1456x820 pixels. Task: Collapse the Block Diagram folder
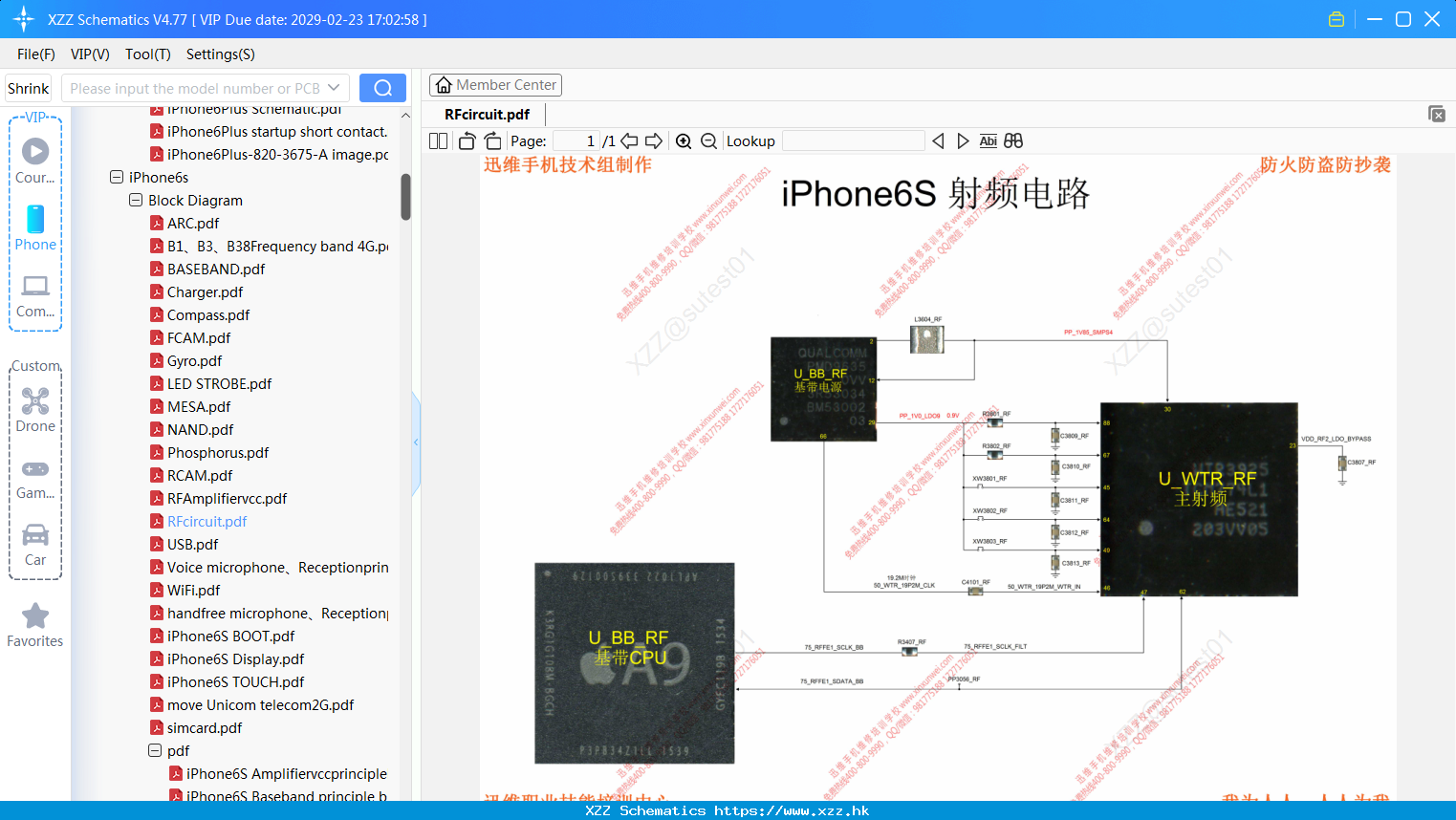point(136,200)
